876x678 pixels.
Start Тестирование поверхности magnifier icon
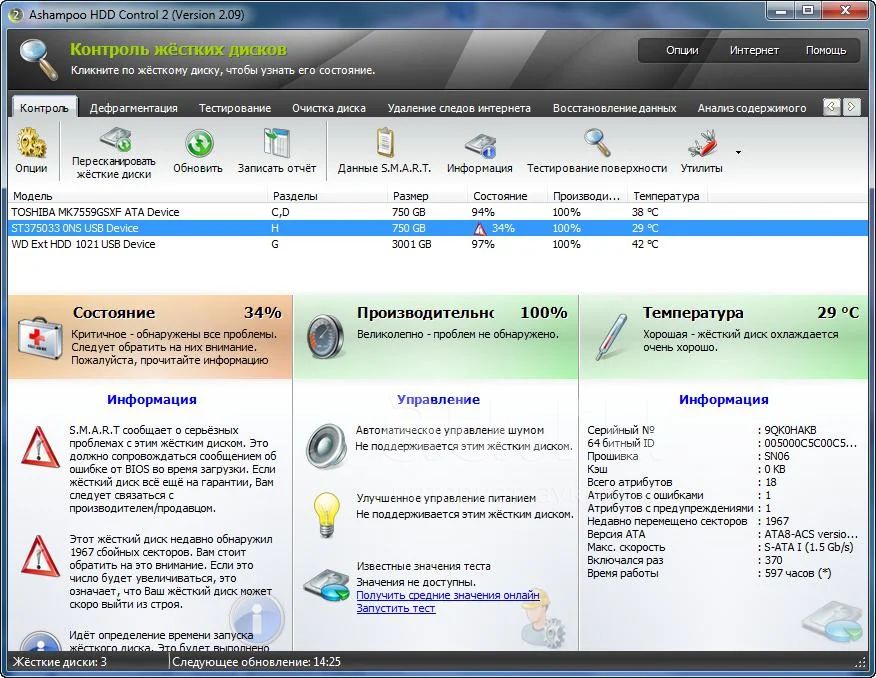(597, 142)
